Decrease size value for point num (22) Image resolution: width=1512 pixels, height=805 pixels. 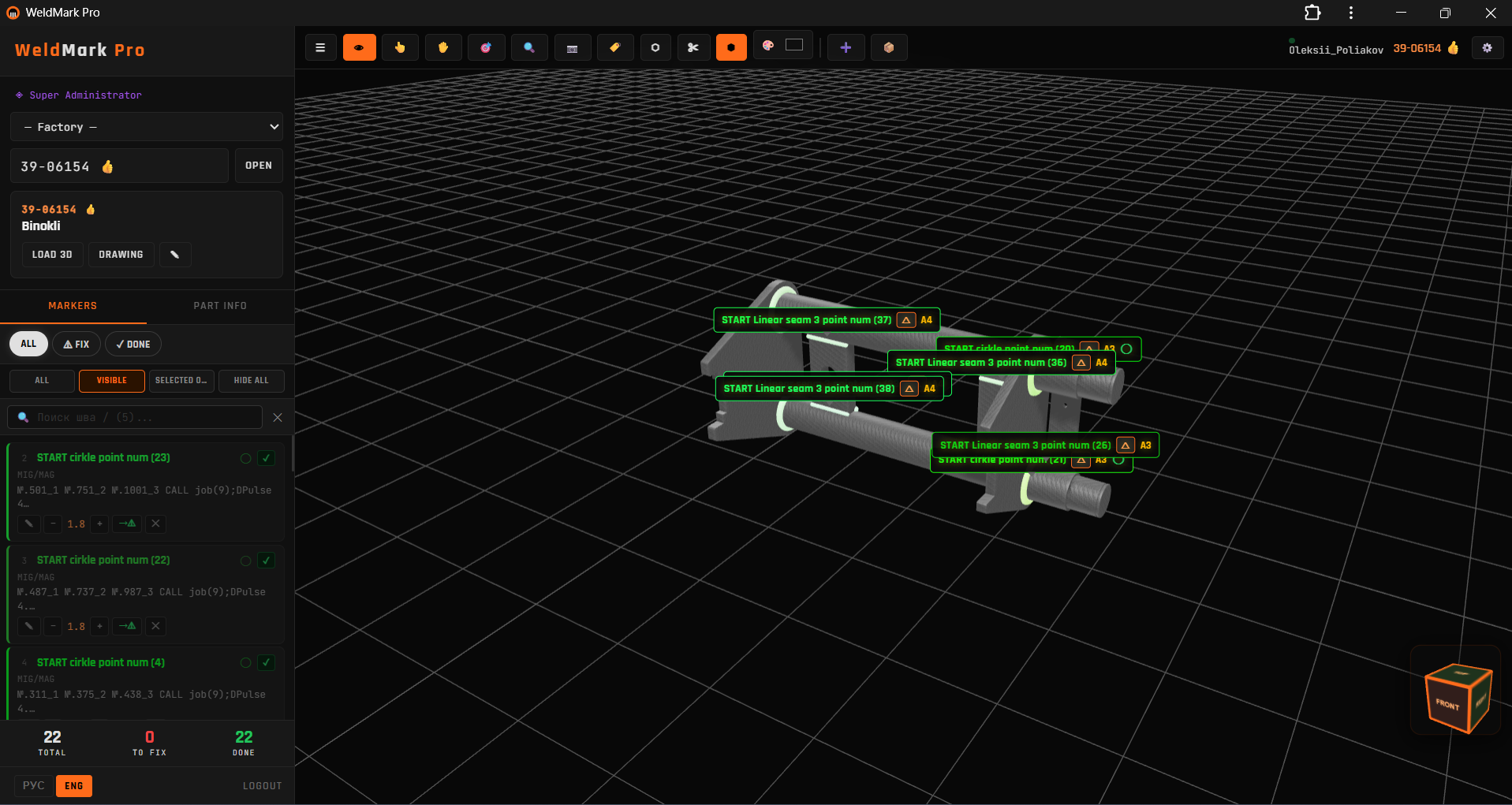point(53,626)
